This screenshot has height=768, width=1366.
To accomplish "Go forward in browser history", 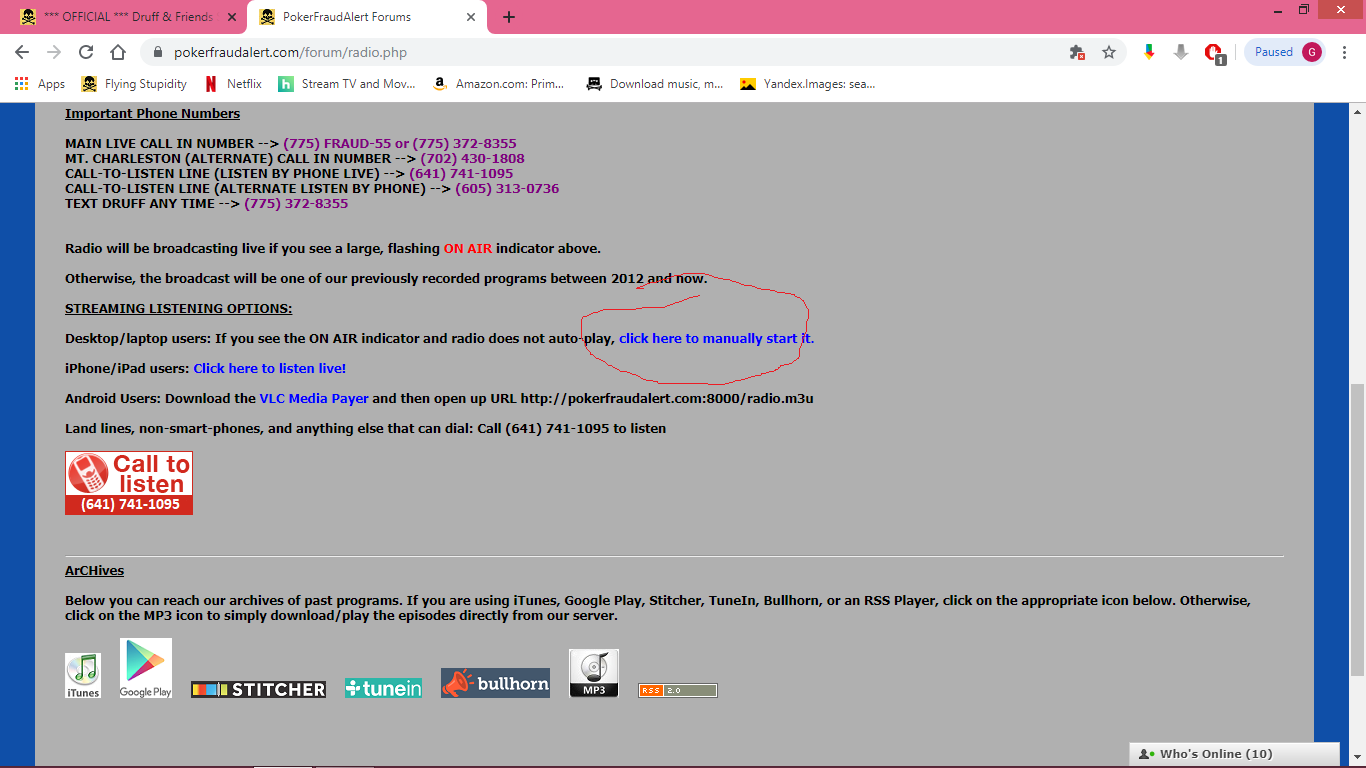I will (54, 52).
